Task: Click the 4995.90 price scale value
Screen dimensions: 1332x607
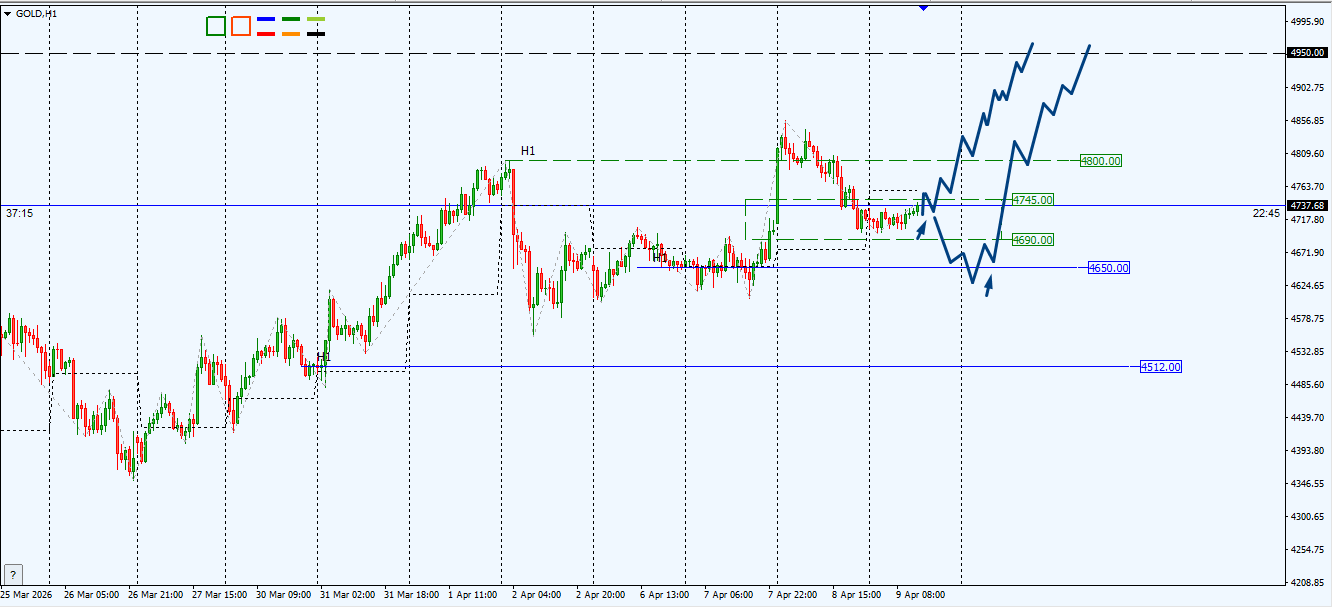Action: (x=1308, y=21)
